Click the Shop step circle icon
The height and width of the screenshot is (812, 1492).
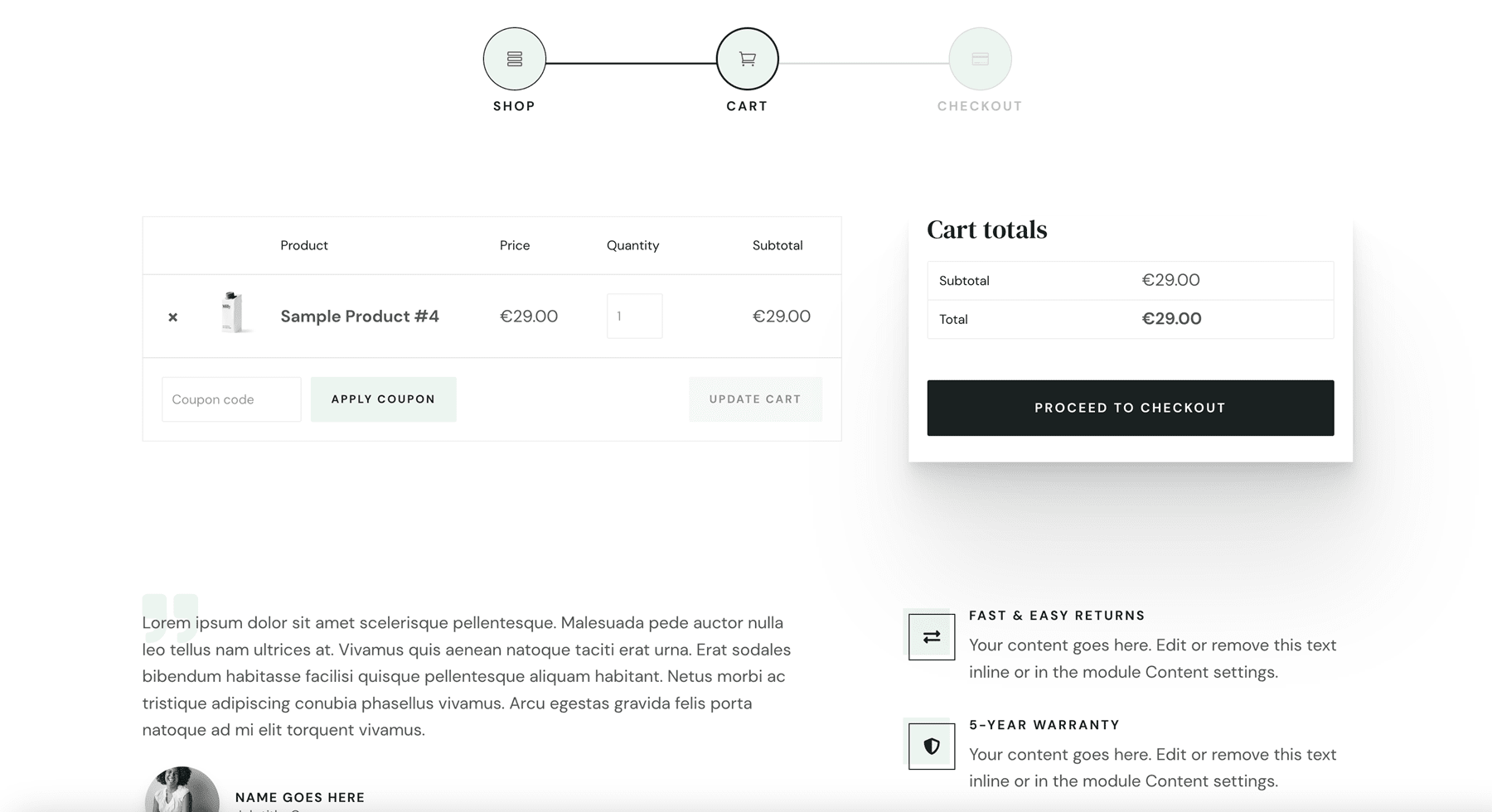click(514, 59)
